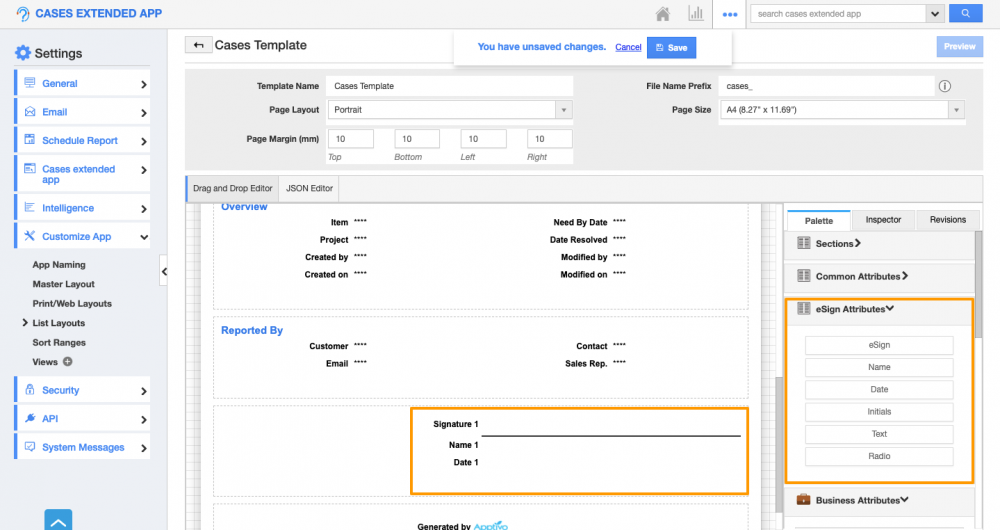Click the Save button
Image resolution: width=1000 pixels, height=530 pixels.
coord(671,48)
